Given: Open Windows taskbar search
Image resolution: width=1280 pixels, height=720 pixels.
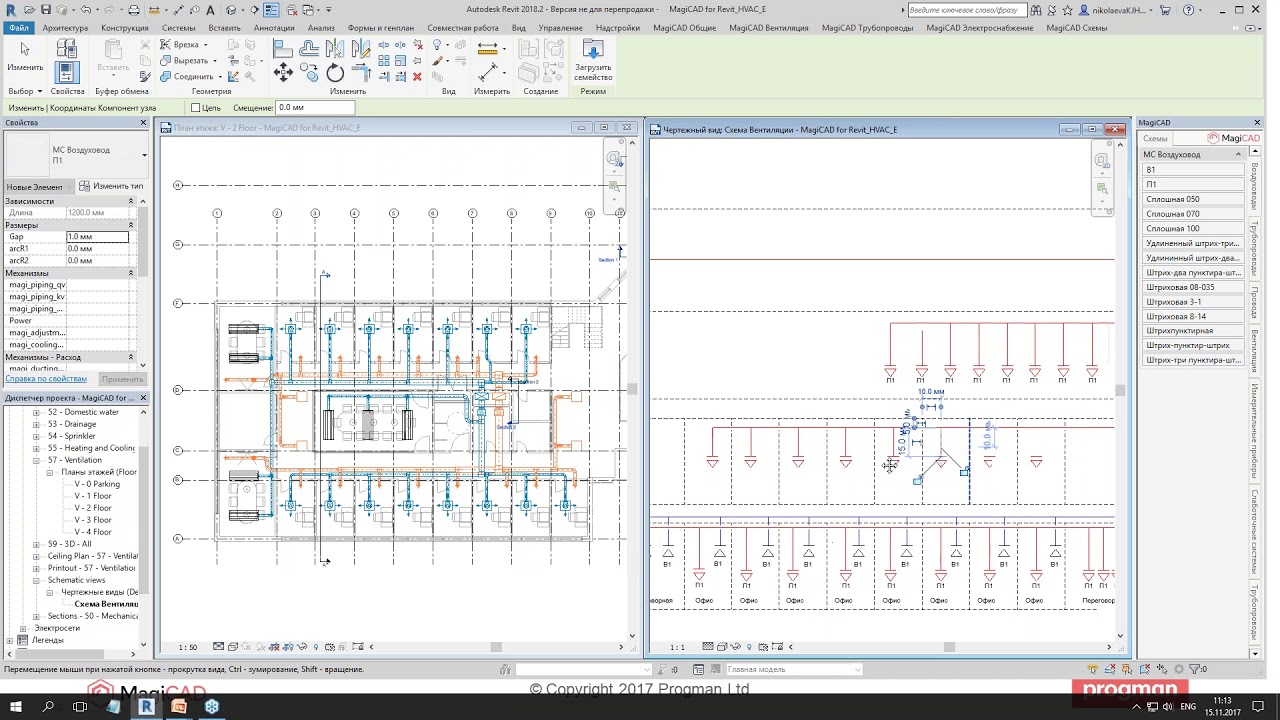Looking at the screenshot, I should pos(49,707).
